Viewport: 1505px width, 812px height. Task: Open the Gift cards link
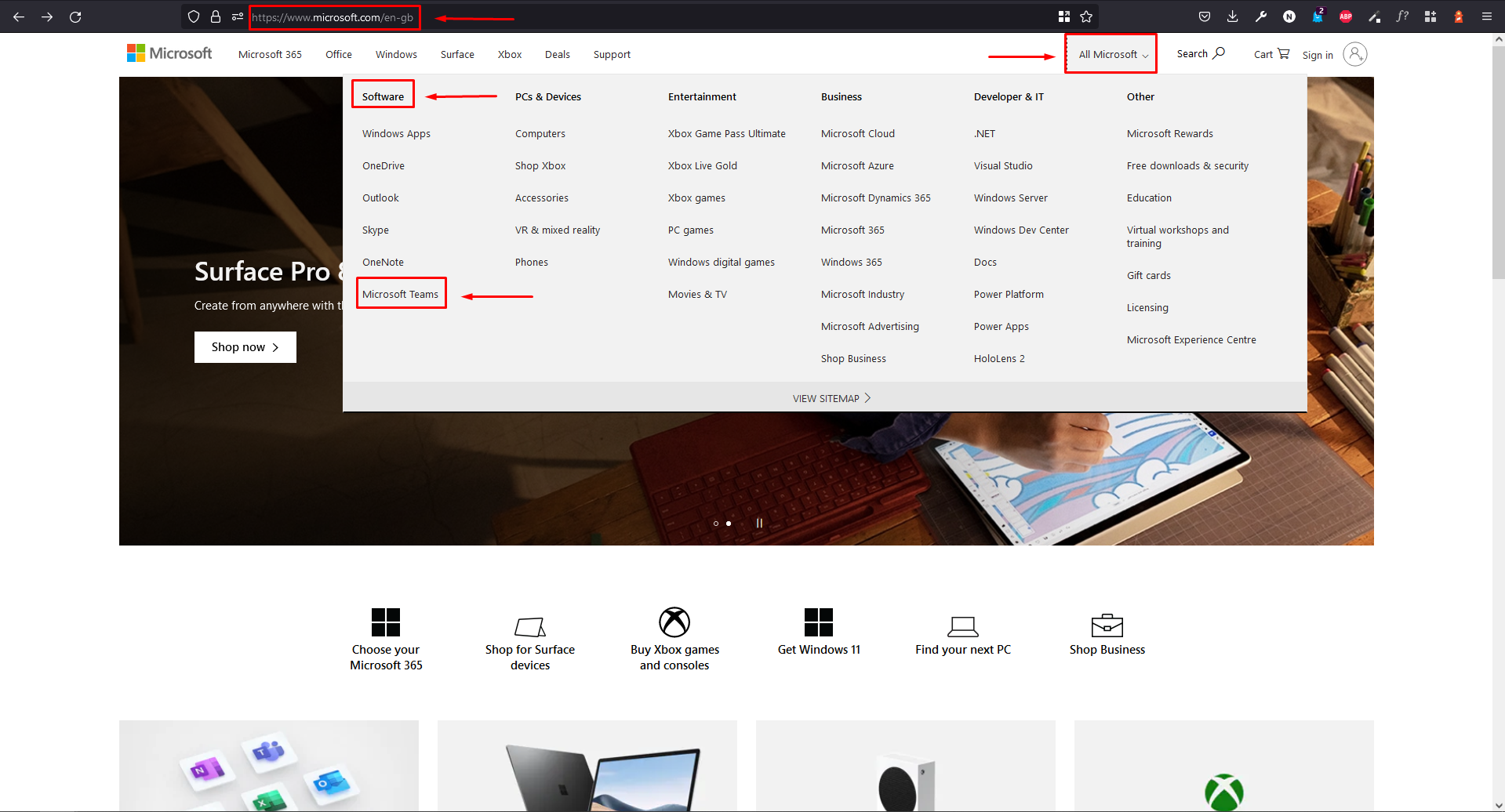tap(1149, 275)
